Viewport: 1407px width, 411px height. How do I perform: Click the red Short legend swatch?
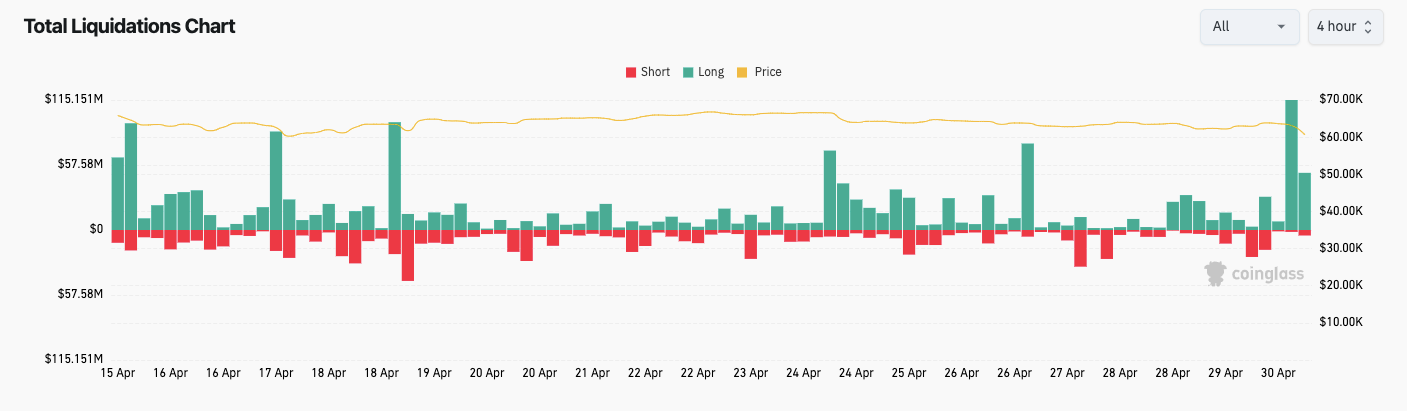pos(631,72)
